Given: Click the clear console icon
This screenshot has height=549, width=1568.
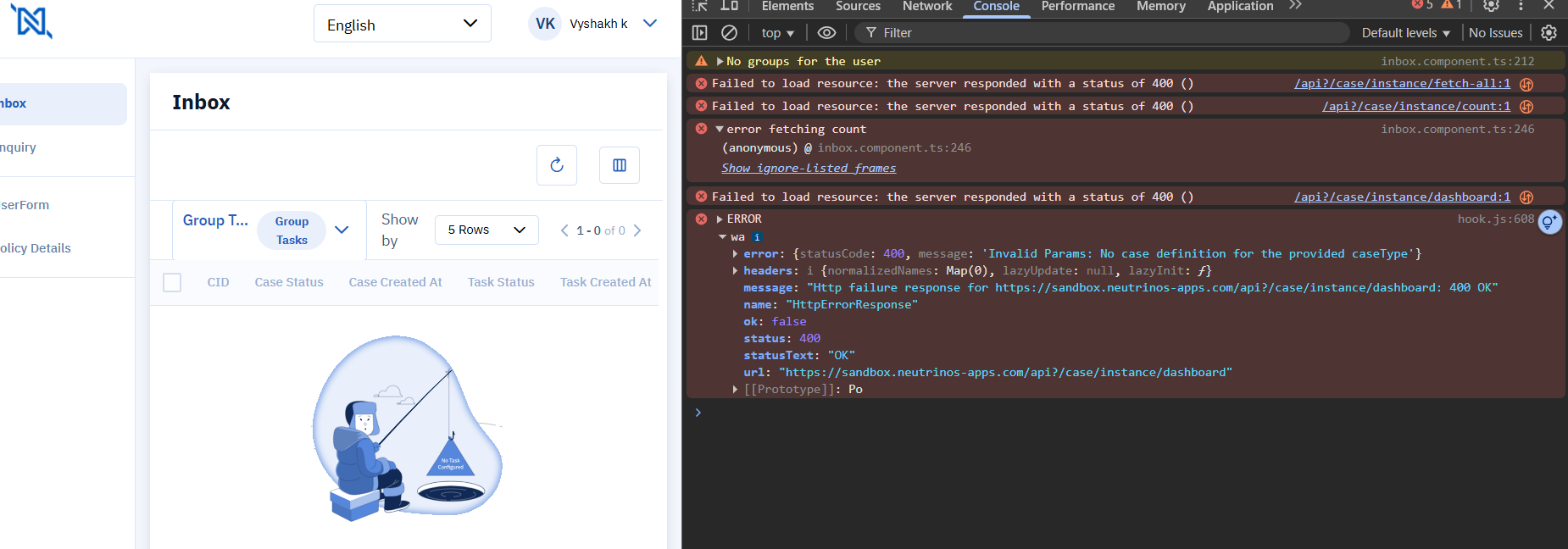Looking at the screenshot, I should click(729, 33).
